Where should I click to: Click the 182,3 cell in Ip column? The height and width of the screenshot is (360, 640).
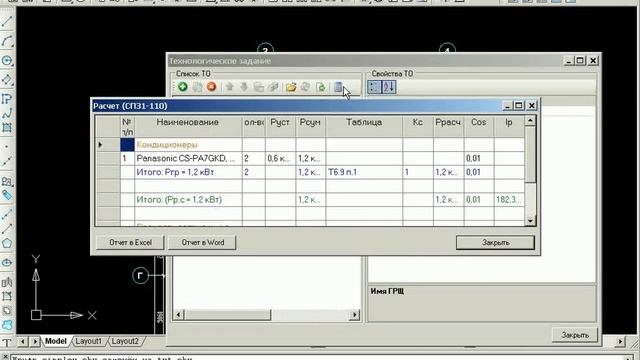(509, 200)
